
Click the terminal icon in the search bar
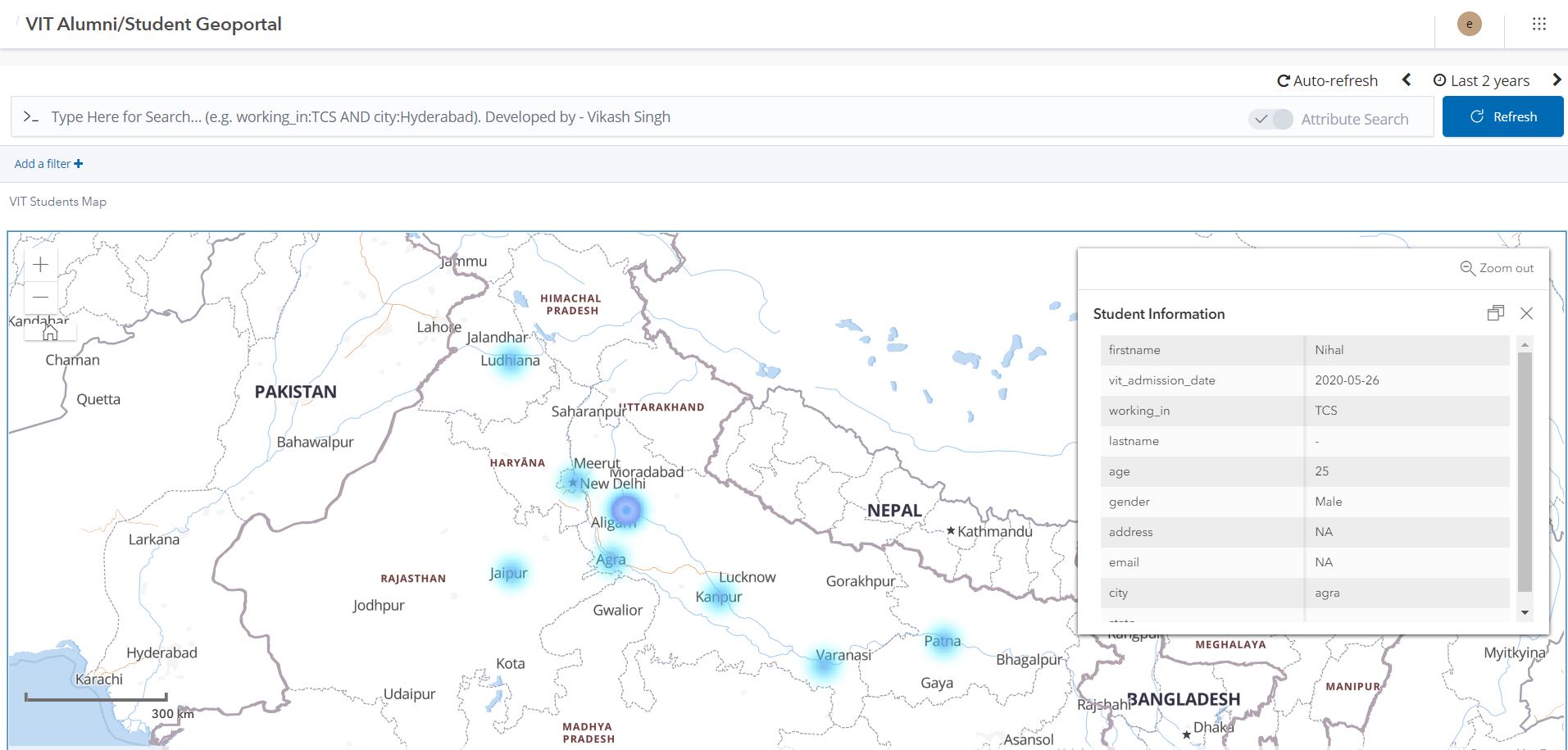(x=30, y=116)
